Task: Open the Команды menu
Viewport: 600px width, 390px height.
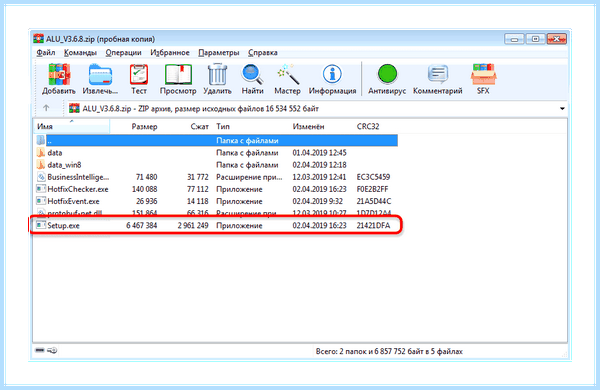Action: click(80, 52)
